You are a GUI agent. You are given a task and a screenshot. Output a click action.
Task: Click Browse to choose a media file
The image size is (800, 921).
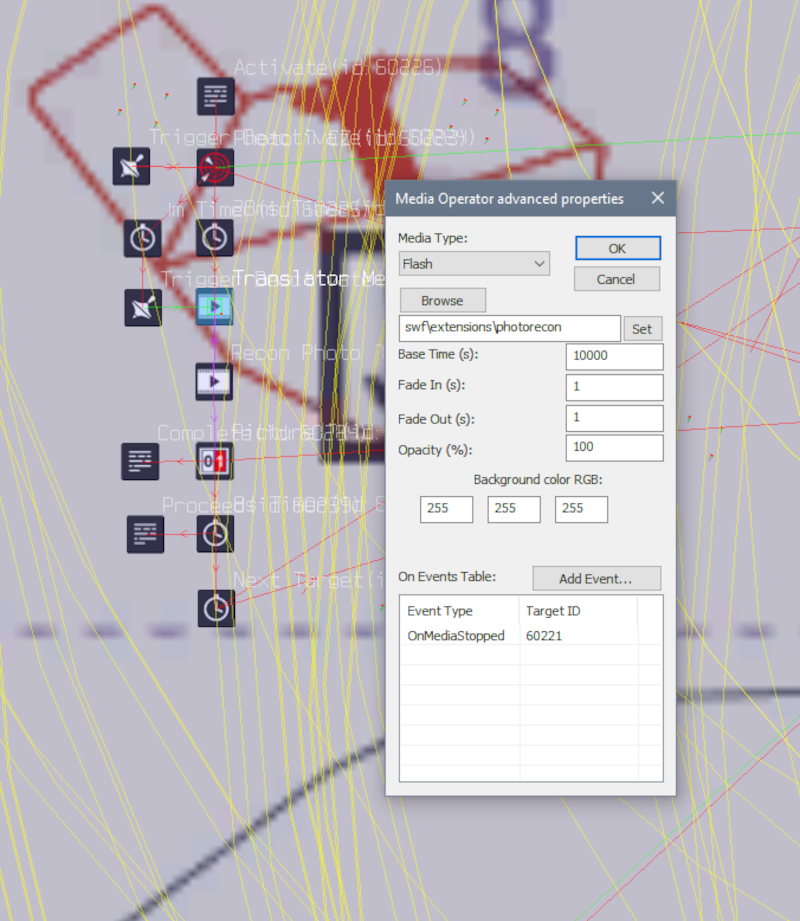tap(443, 300)
